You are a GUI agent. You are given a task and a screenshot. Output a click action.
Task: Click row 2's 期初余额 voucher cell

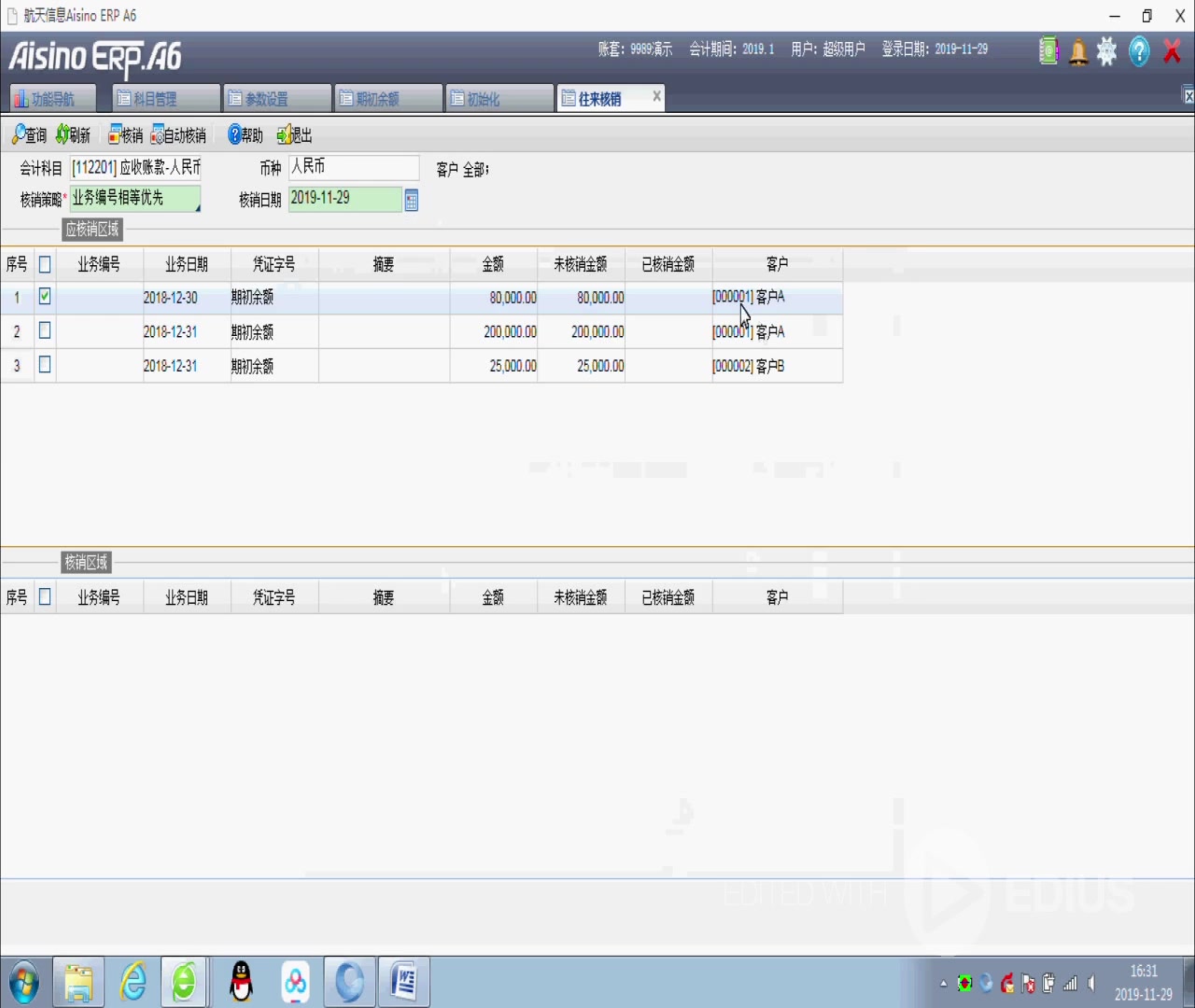274,332
